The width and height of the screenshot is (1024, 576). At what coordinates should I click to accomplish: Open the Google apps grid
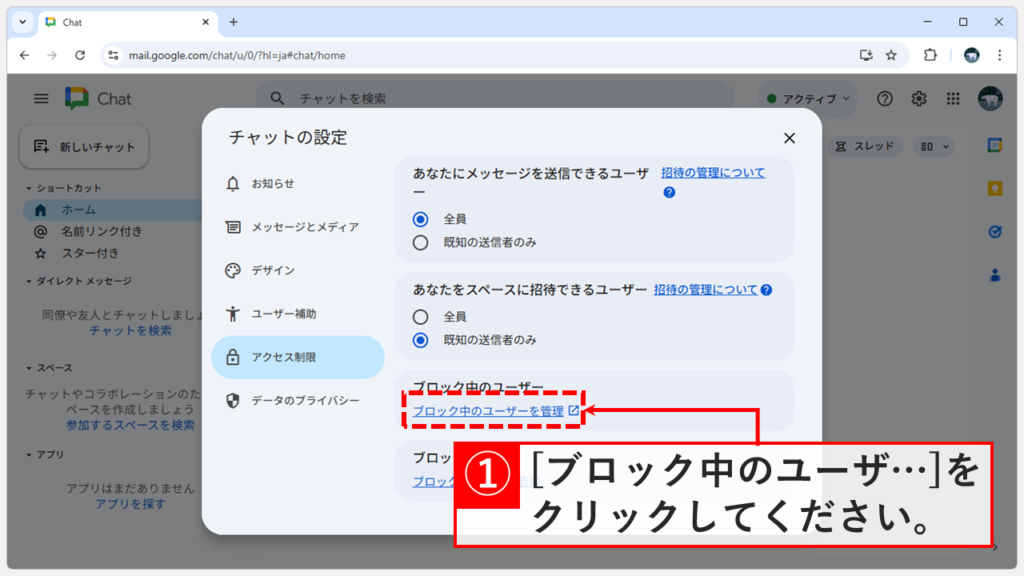point(954,98)
